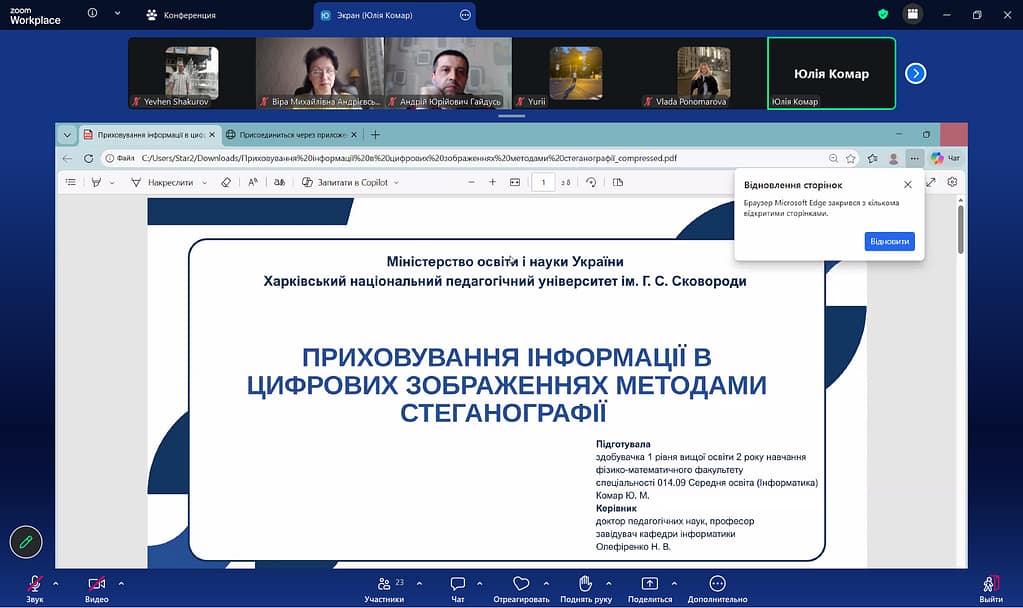
Task: Raise hand with Поднять руку
Action: [585, 584]
